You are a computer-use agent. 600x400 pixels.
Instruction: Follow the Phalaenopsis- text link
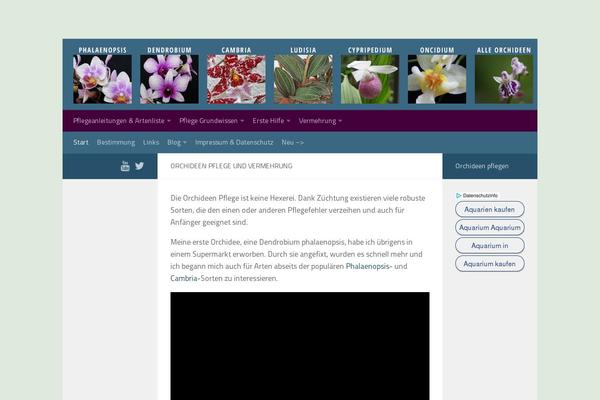pos(369,266)
